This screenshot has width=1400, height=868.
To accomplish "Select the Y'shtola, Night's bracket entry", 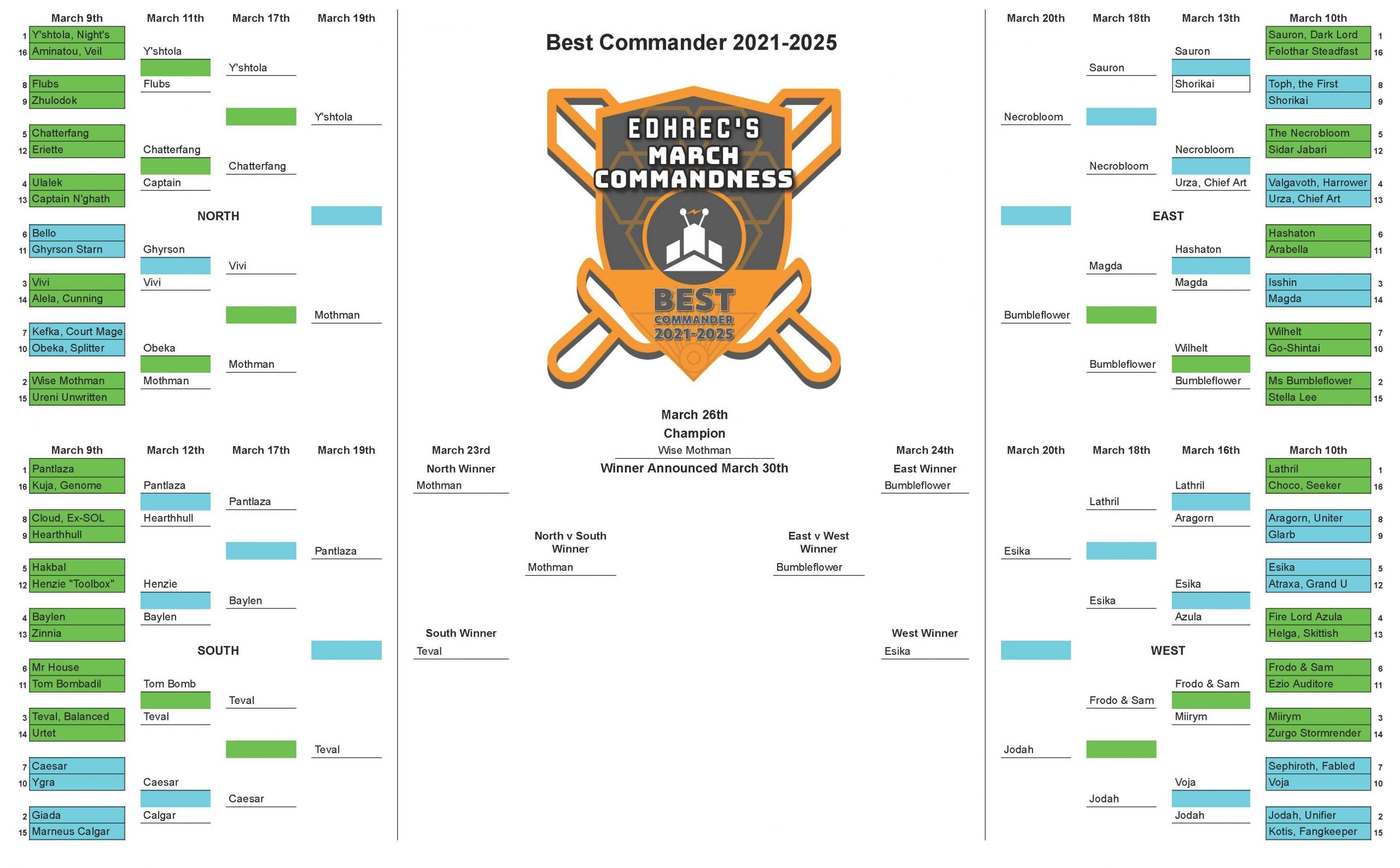I will pos(77,34).
